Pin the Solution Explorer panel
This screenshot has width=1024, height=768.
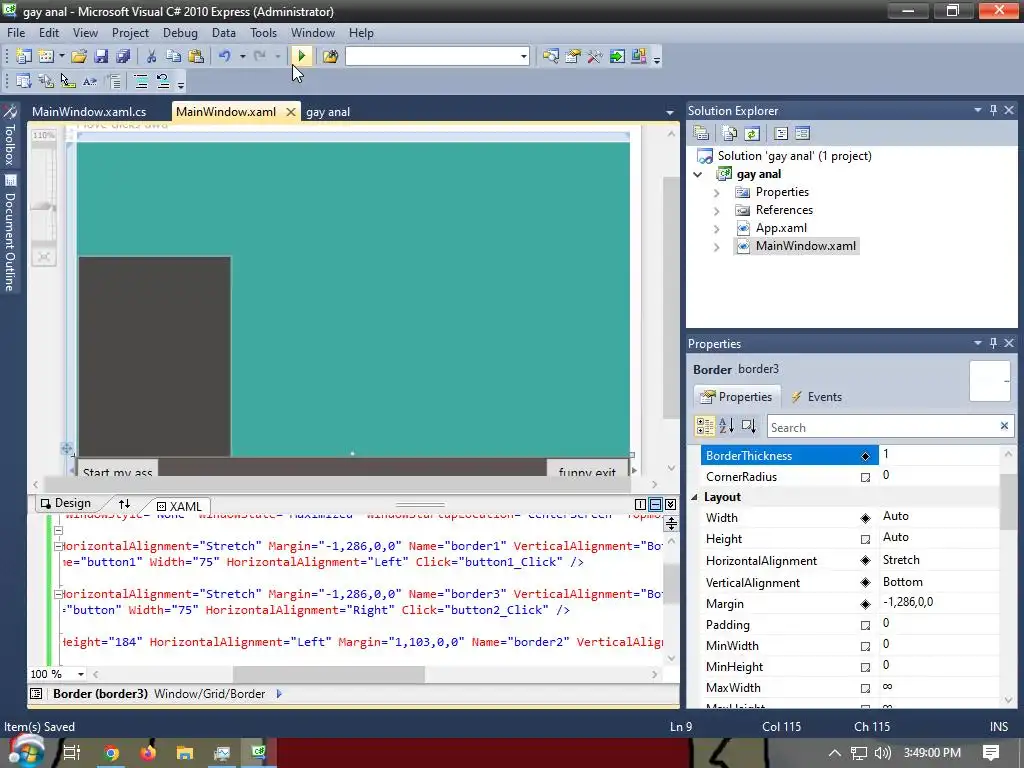(993, 110)
